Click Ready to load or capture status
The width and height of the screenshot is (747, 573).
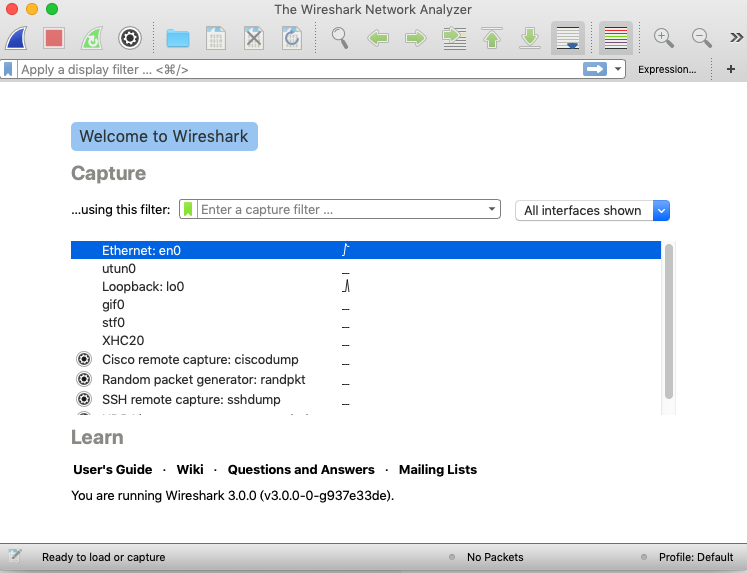tap(103, 557)
